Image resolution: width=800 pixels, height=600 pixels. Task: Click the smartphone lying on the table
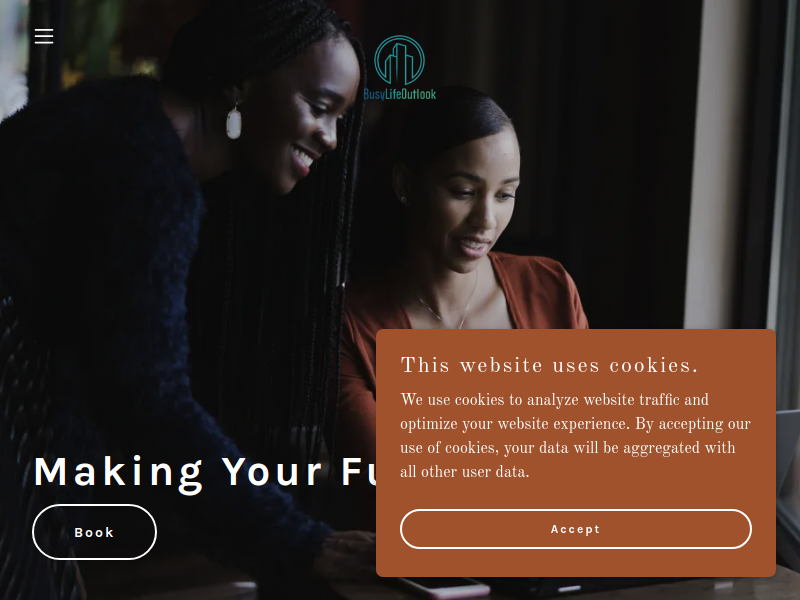443,587
